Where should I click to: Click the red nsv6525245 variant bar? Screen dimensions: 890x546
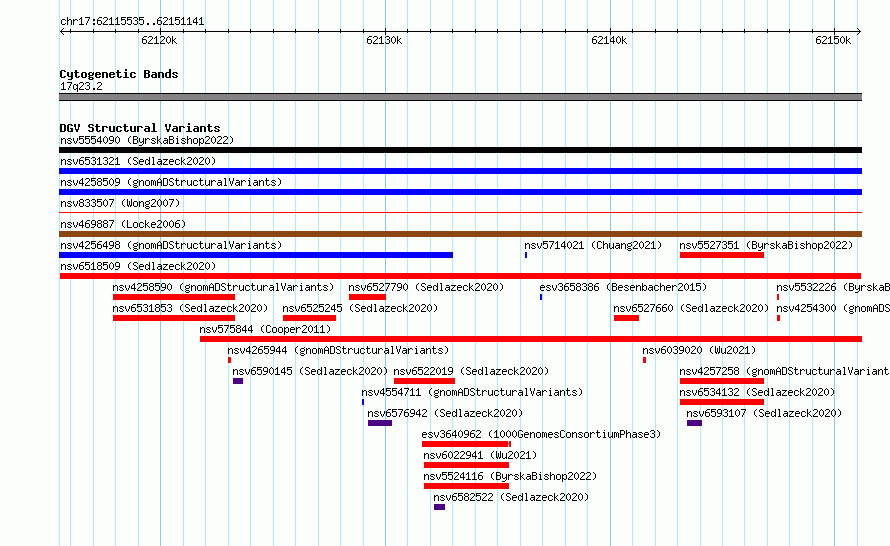tap(309, 318)
